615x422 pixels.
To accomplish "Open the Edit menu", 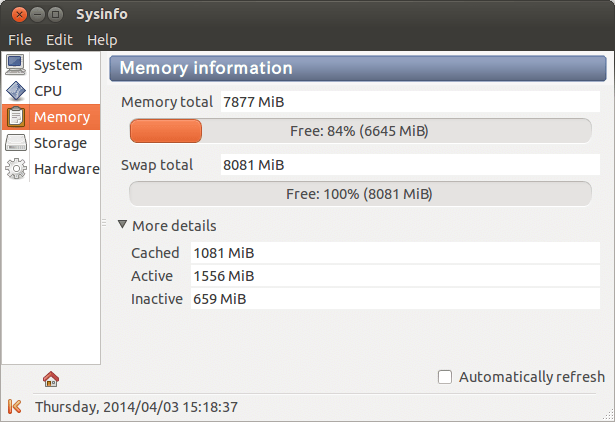I will coord(59,40).
